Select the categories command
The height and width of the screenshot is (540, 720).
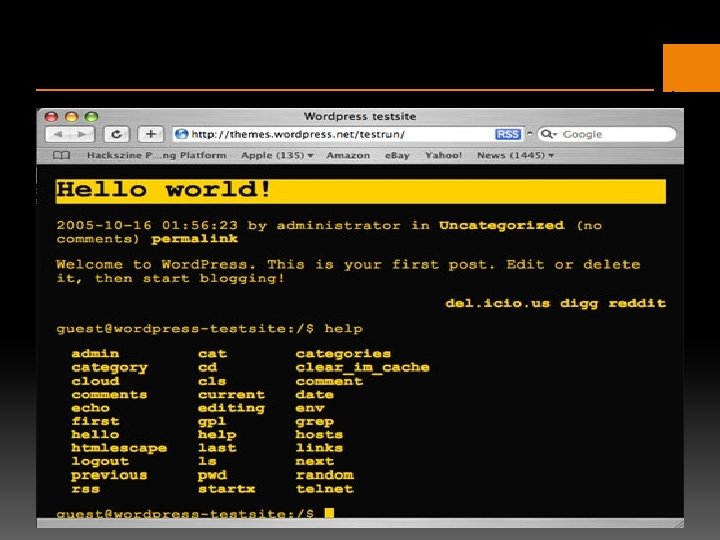tap(343, 354)
